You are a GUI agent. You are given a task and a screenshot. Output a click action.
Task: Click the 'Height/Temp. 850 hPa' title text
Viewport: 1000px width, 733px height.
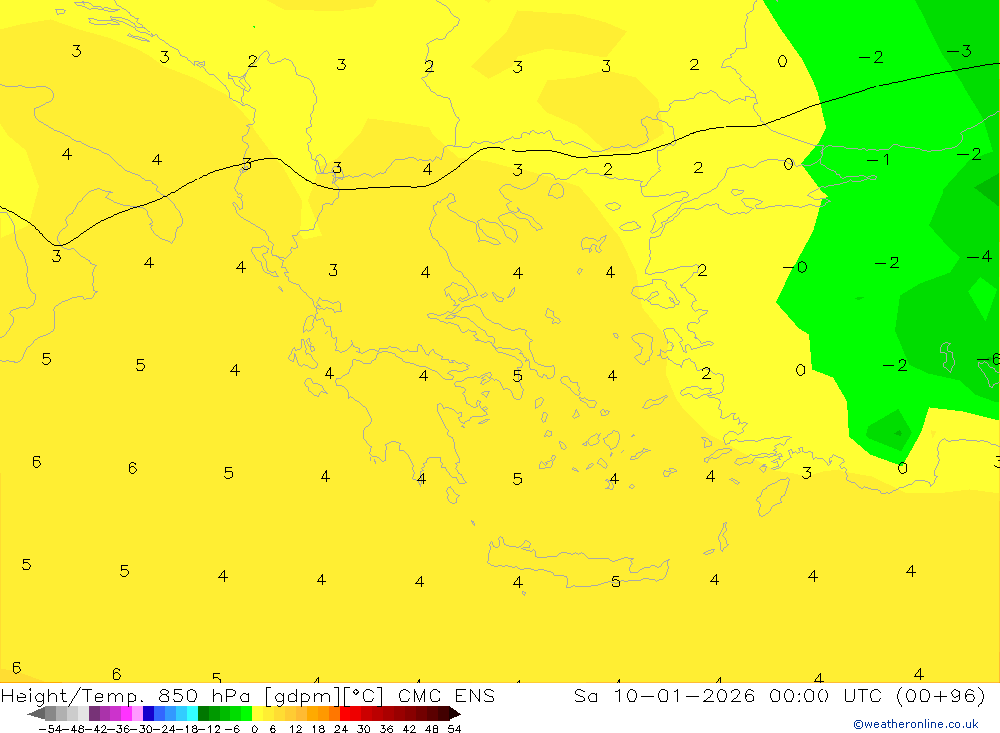coord(125,696)
